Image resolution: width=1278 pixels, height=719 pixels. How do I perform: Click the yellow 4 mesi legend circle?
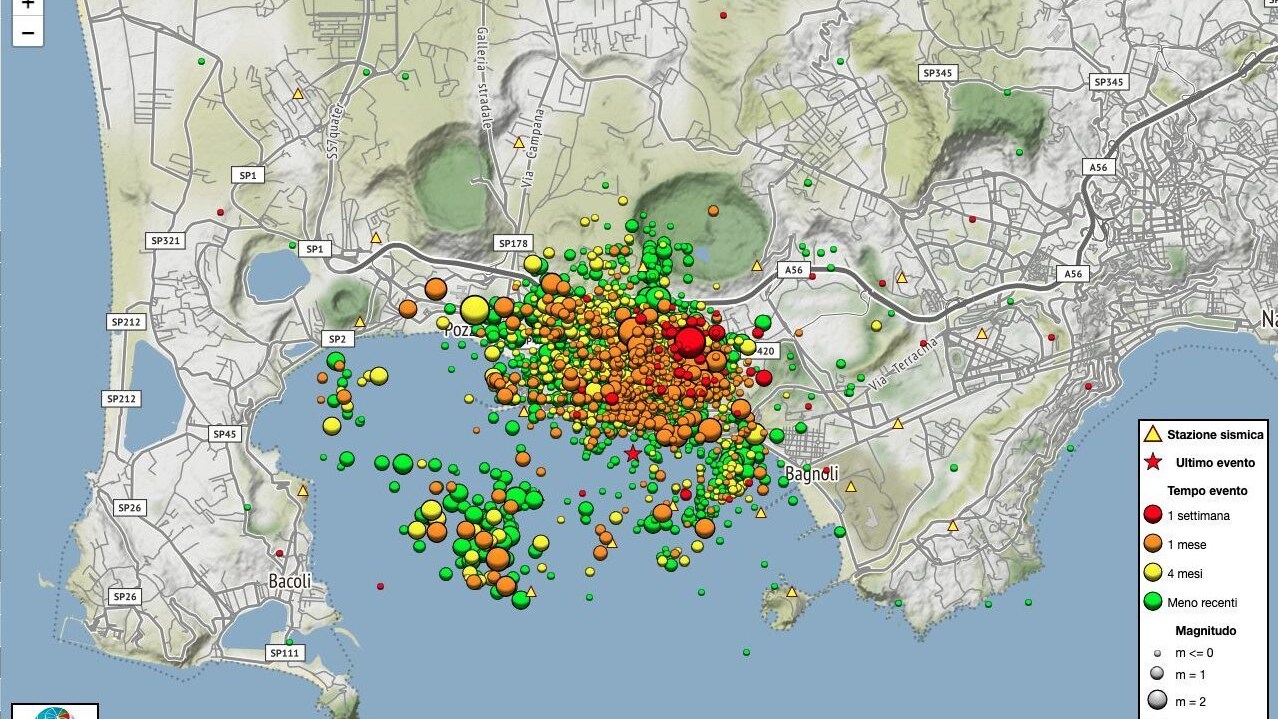point(1152,573)
